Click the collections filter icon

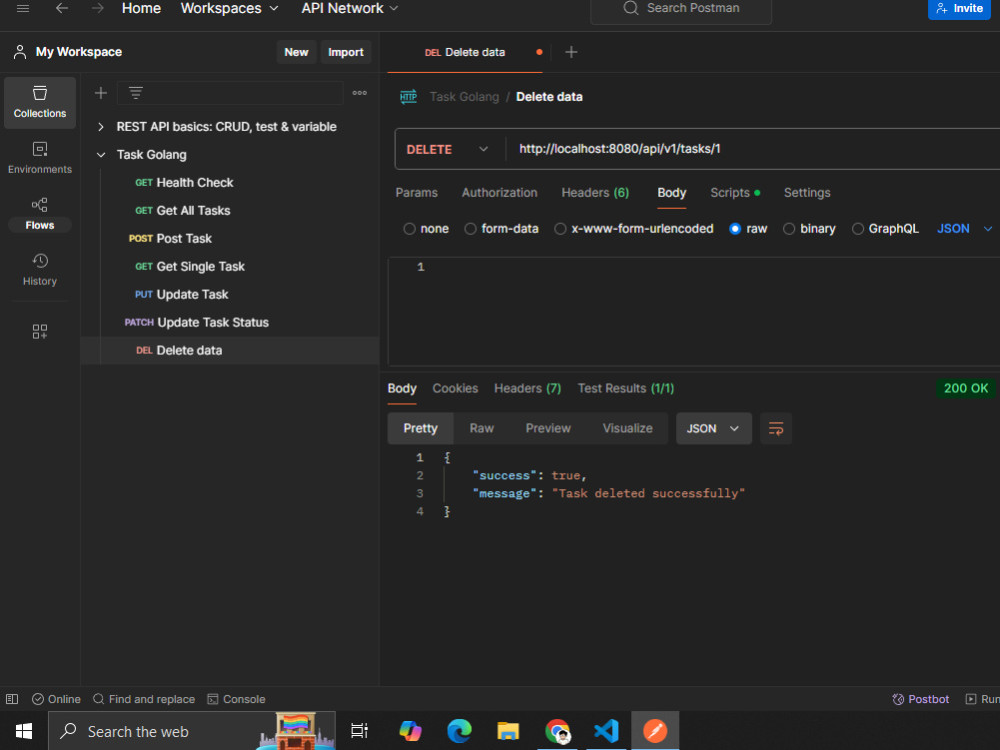(x=136, y=93)
